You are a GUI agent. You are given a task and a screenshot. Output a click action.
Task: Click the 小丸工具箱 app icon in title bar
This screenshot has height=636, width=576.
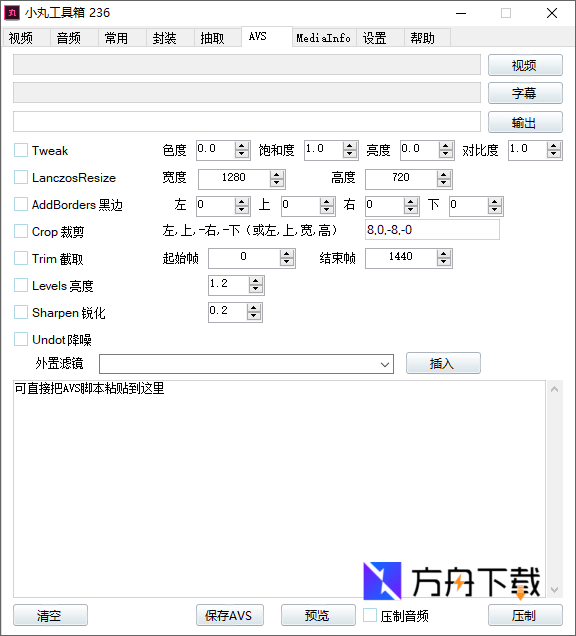(x=12, y=13)
